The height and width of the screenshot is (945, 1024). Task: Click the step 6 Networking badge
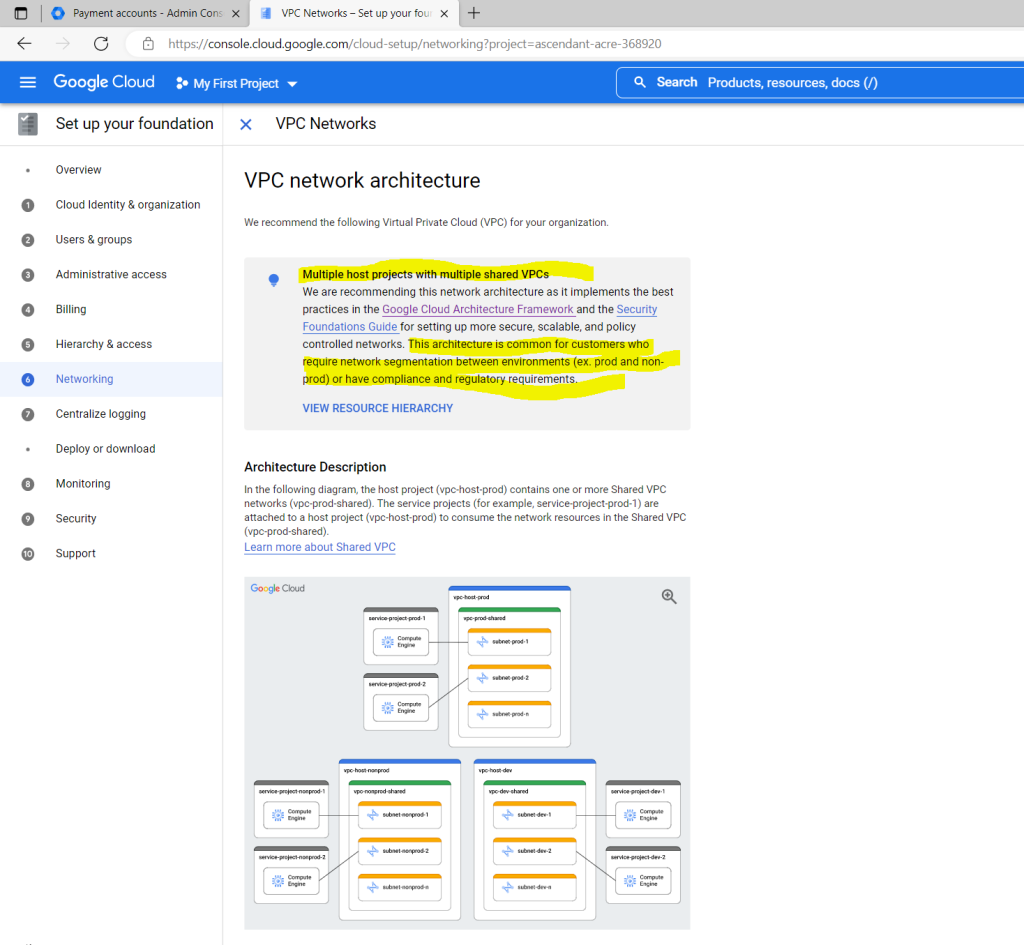point(27,379)
